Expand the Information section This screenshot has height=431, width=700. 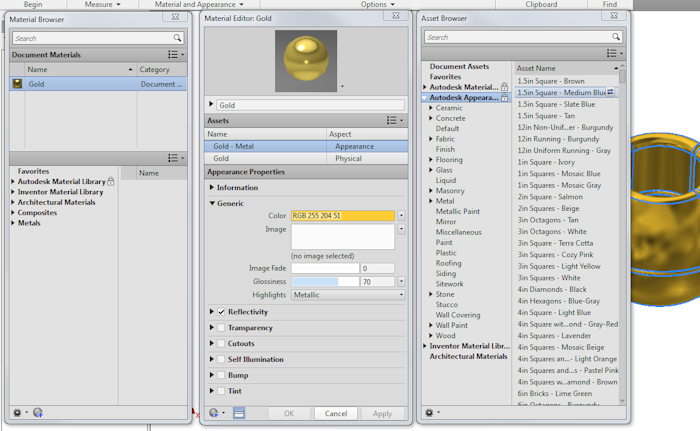point(212,187)
